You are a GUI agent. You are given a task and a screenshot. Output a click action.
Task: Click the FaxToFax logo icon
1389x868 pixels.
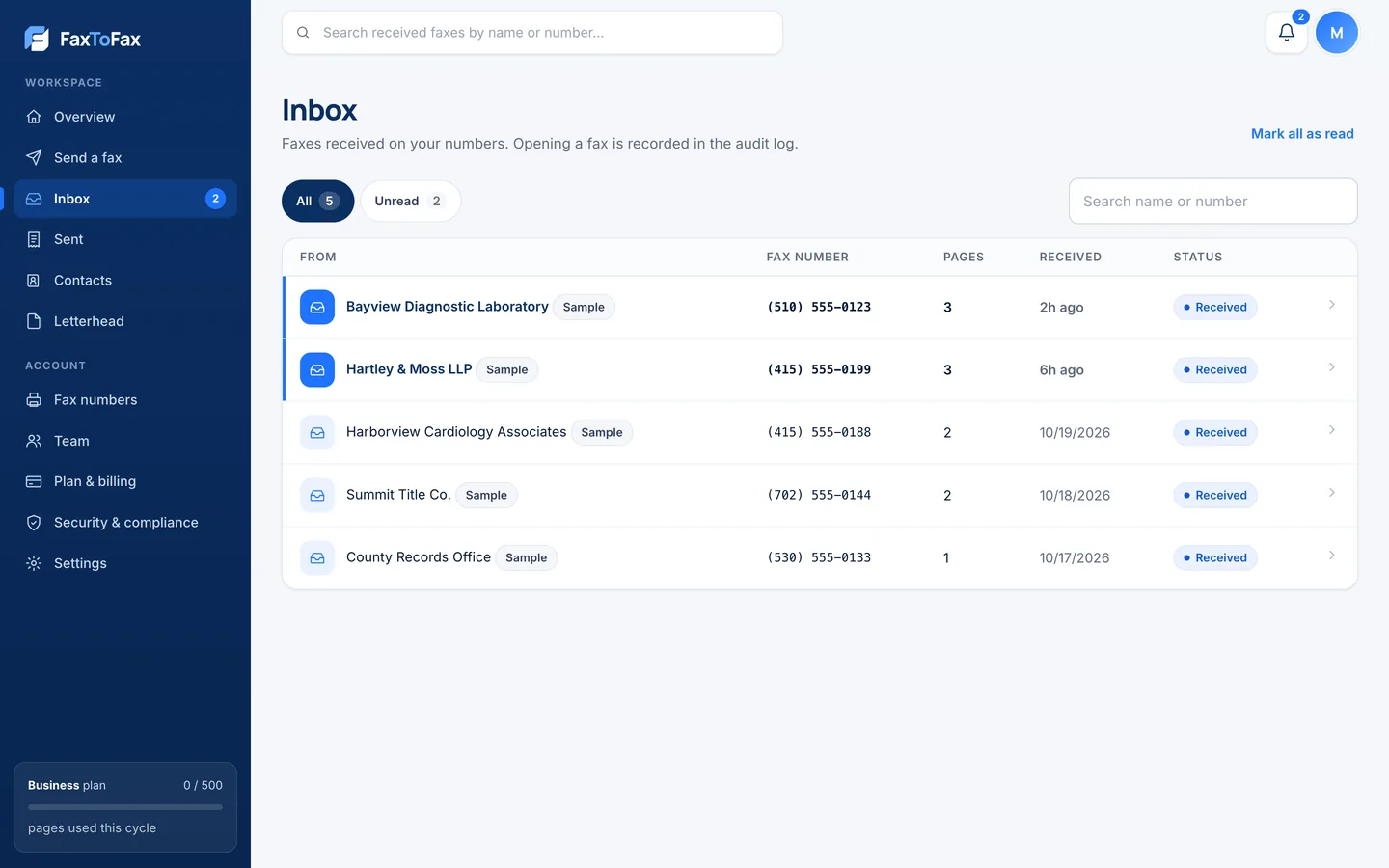tap(37, 39)
